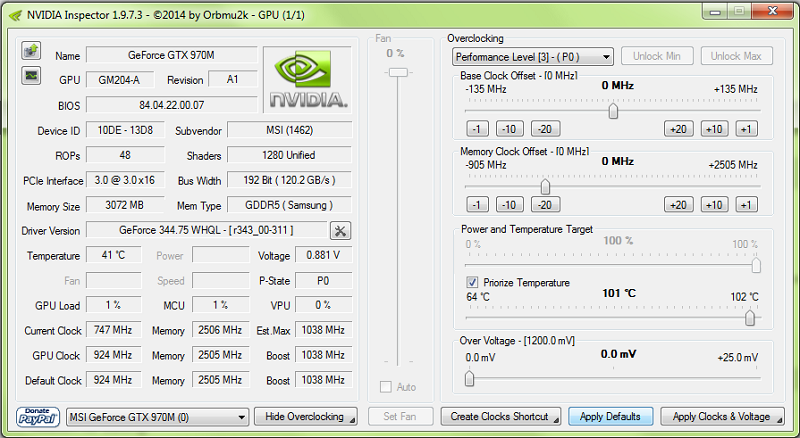Click -20 under Memory Clock Offset
The image size is (800, 438).
pos(545,205)
